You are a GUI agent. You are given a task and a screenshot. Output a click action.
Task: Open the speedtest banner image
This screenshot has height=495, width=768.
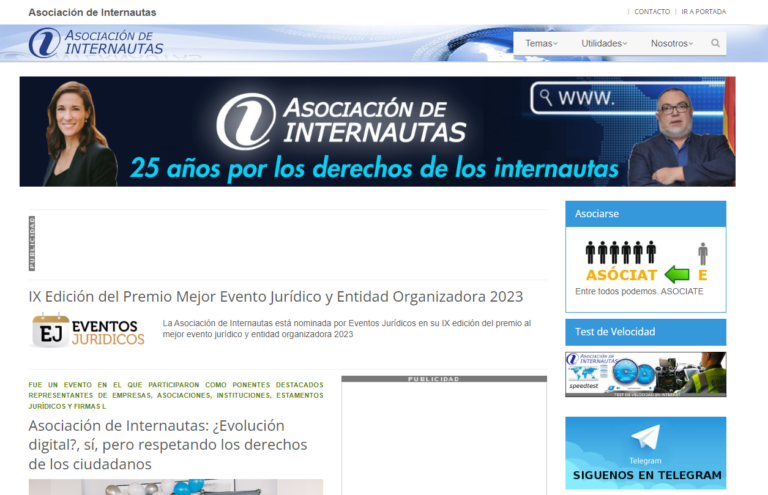[x=645, y=374]
